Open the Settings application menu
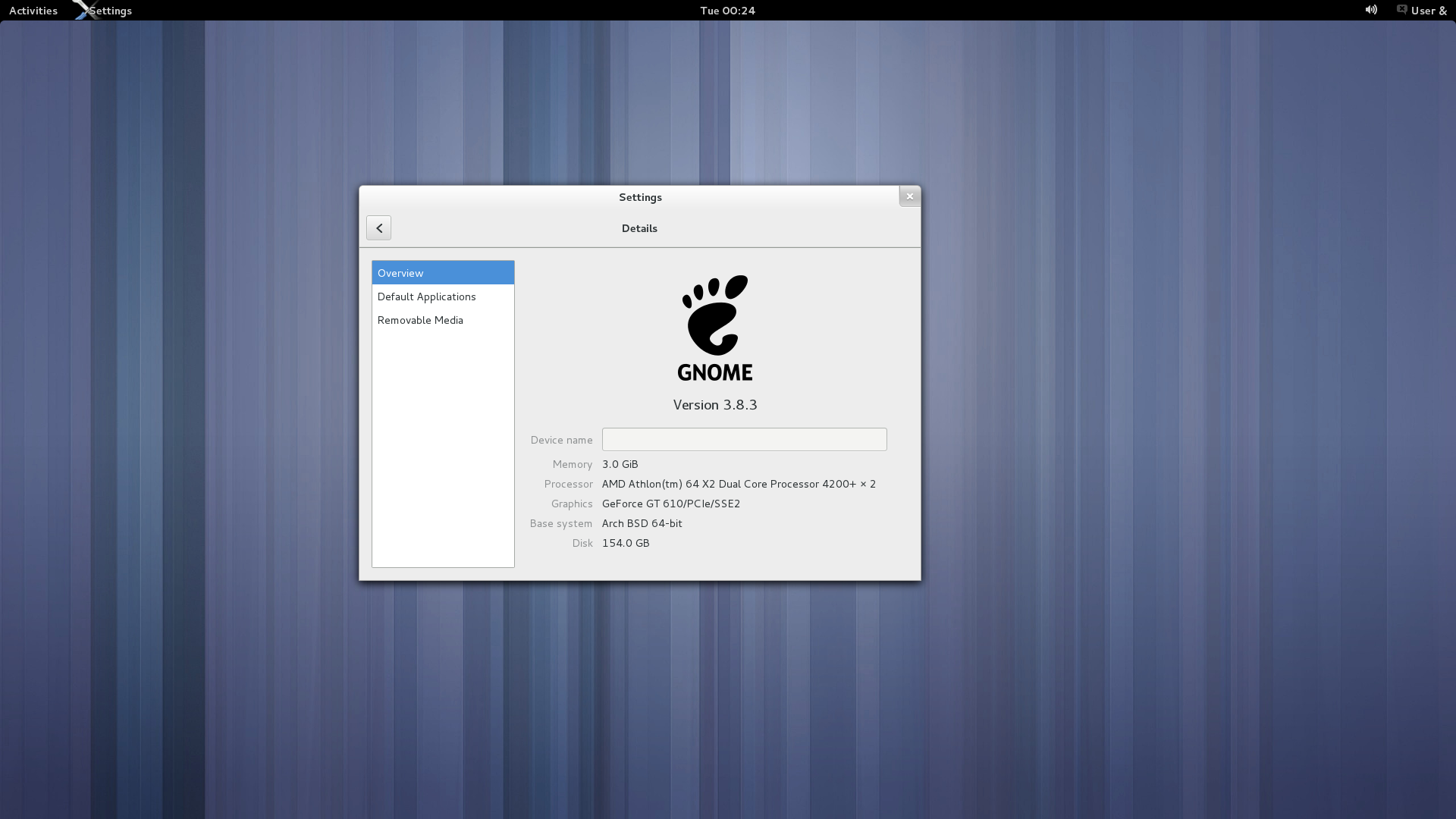 click(x=111, y=11)
